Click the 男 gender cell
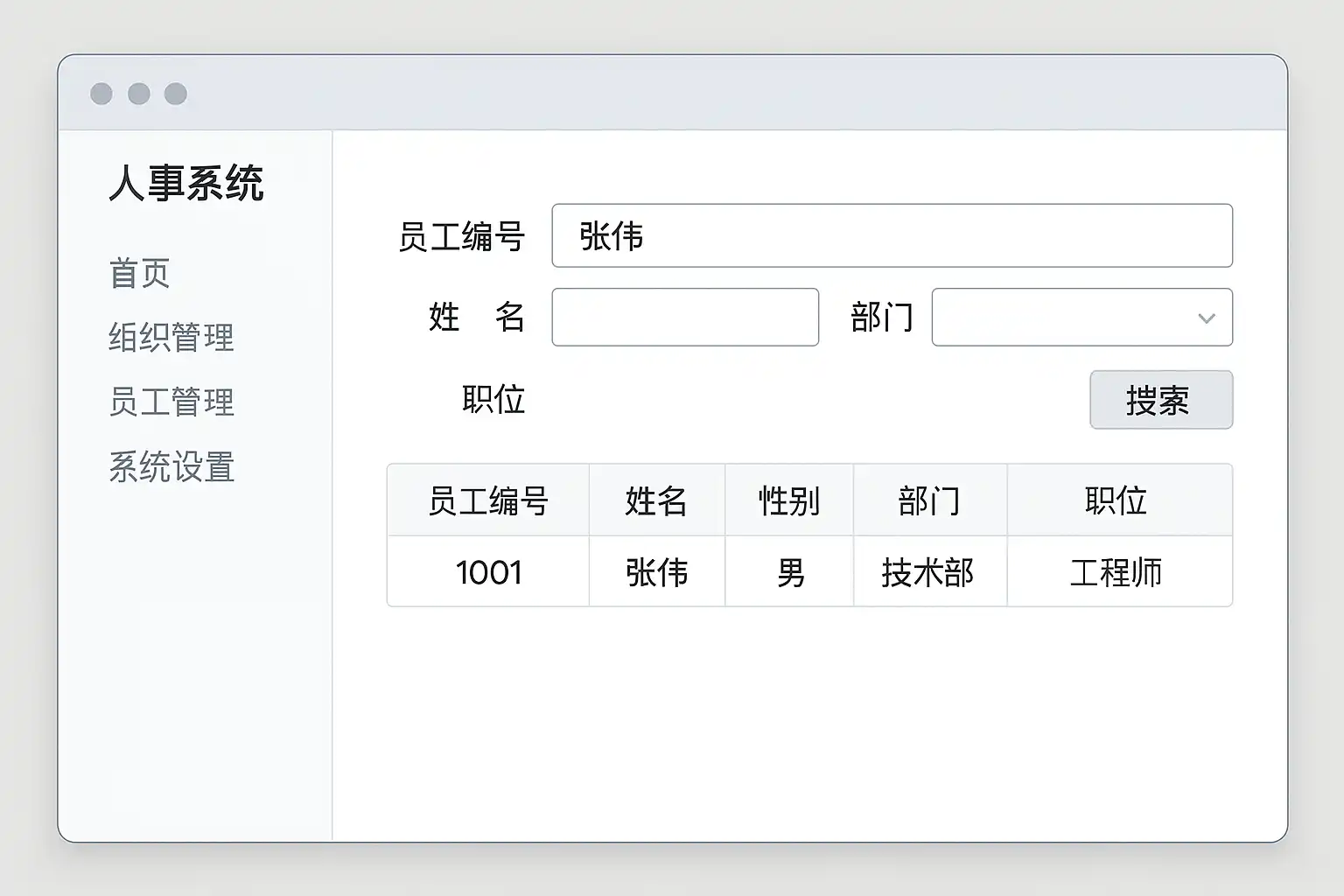 tap(789, 573)
